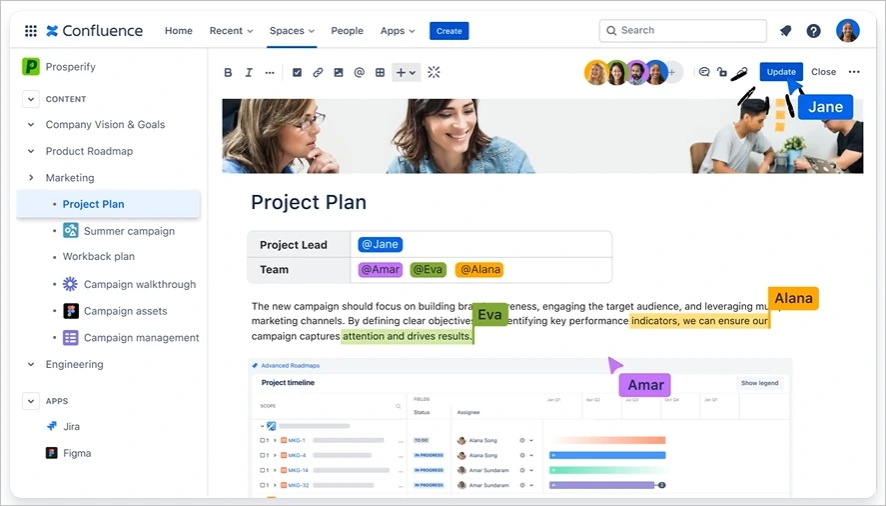This screenshot has height=506, width=886.
Task: Open the user profile avatar
Action: [848, 31]
